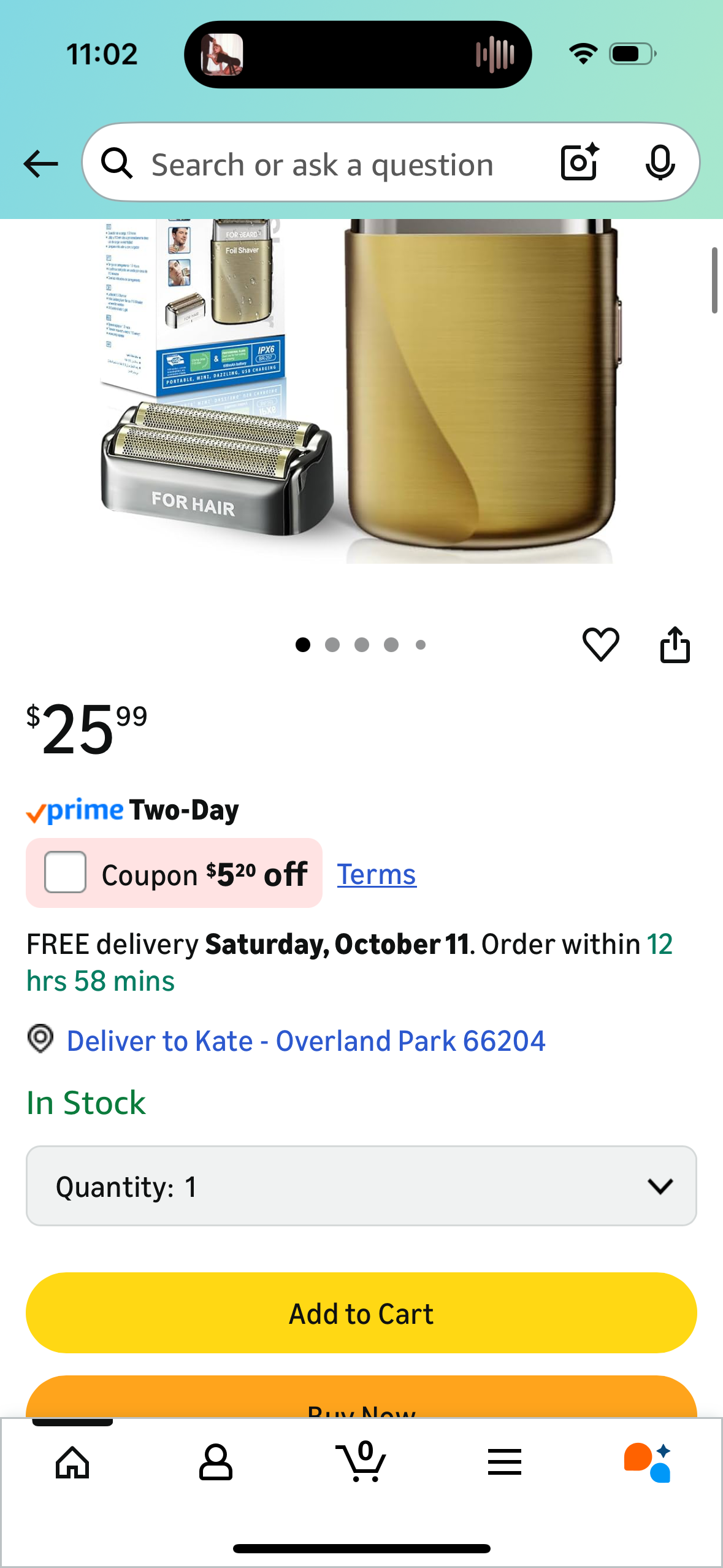Open camera lens visual search

tap(580, 163)
